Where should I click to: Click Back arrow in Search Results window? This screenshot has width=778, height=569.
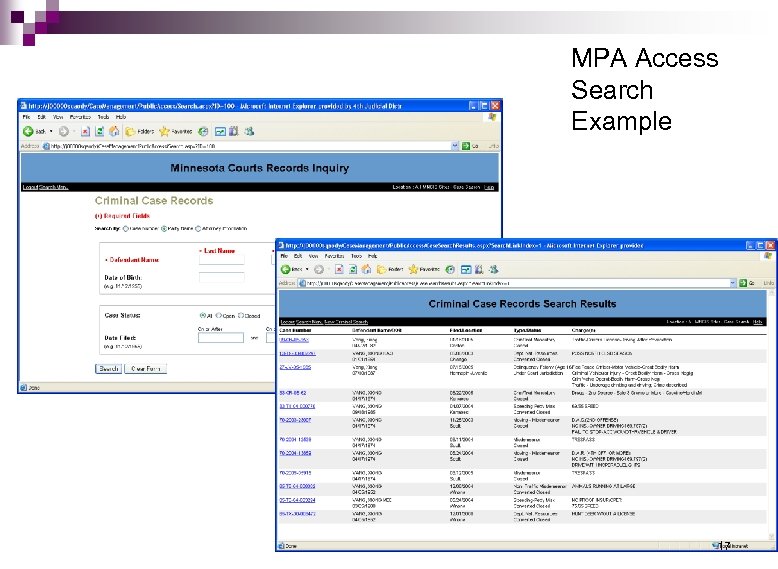click(286, 269)
